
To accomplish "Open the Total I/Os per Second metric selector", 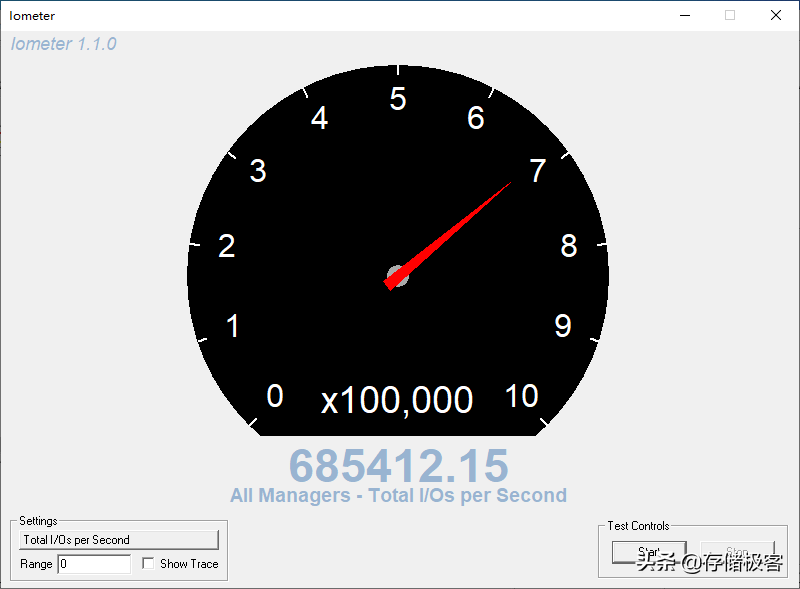I will tap(119, 539).
